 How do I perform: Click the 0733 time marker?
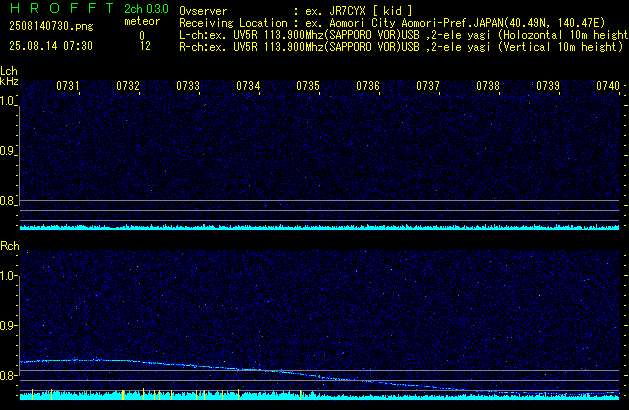coord(188,86)
